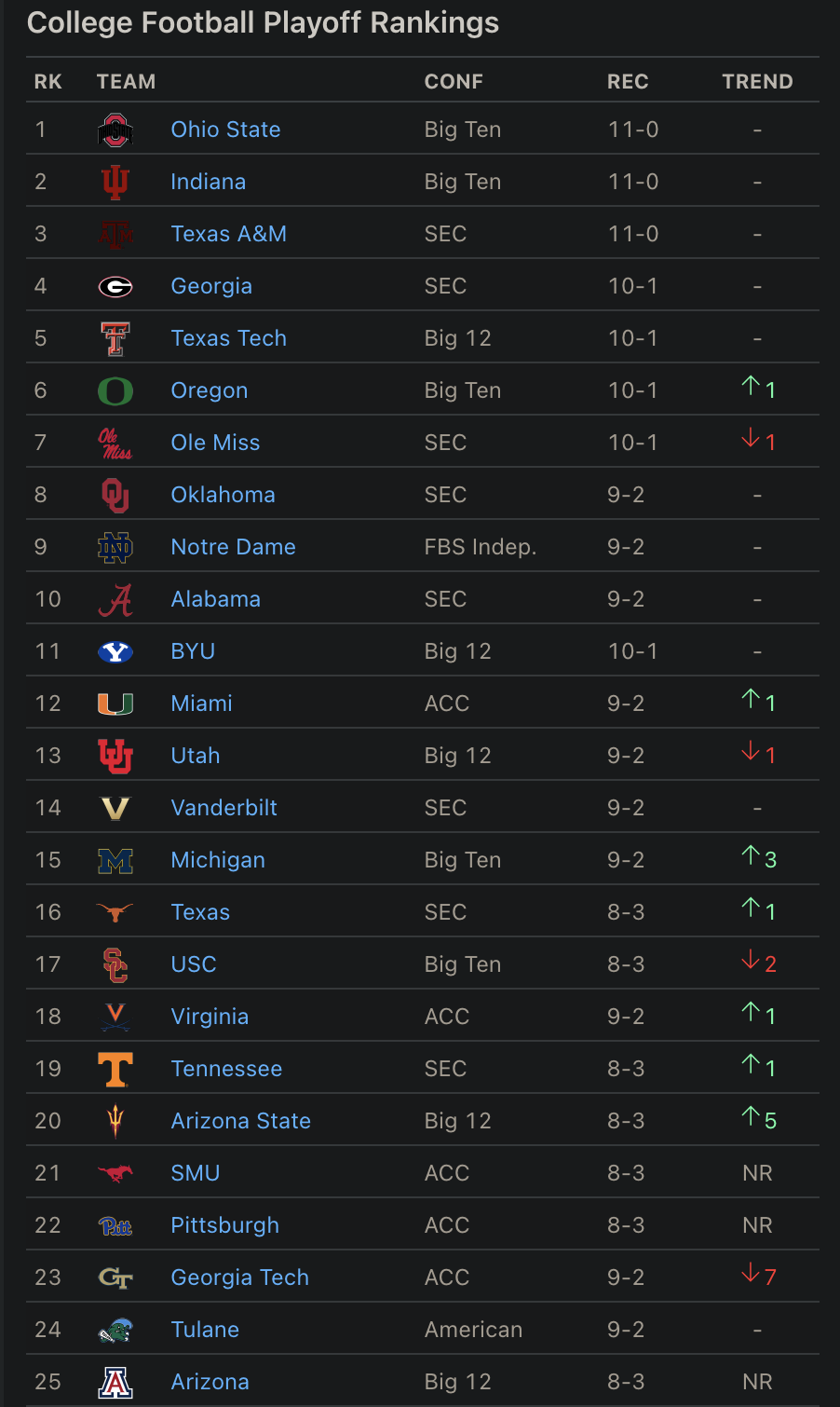The image size is (840, 1407).
Task: Open the Ole Miss team link
Action: coord(215,443)
